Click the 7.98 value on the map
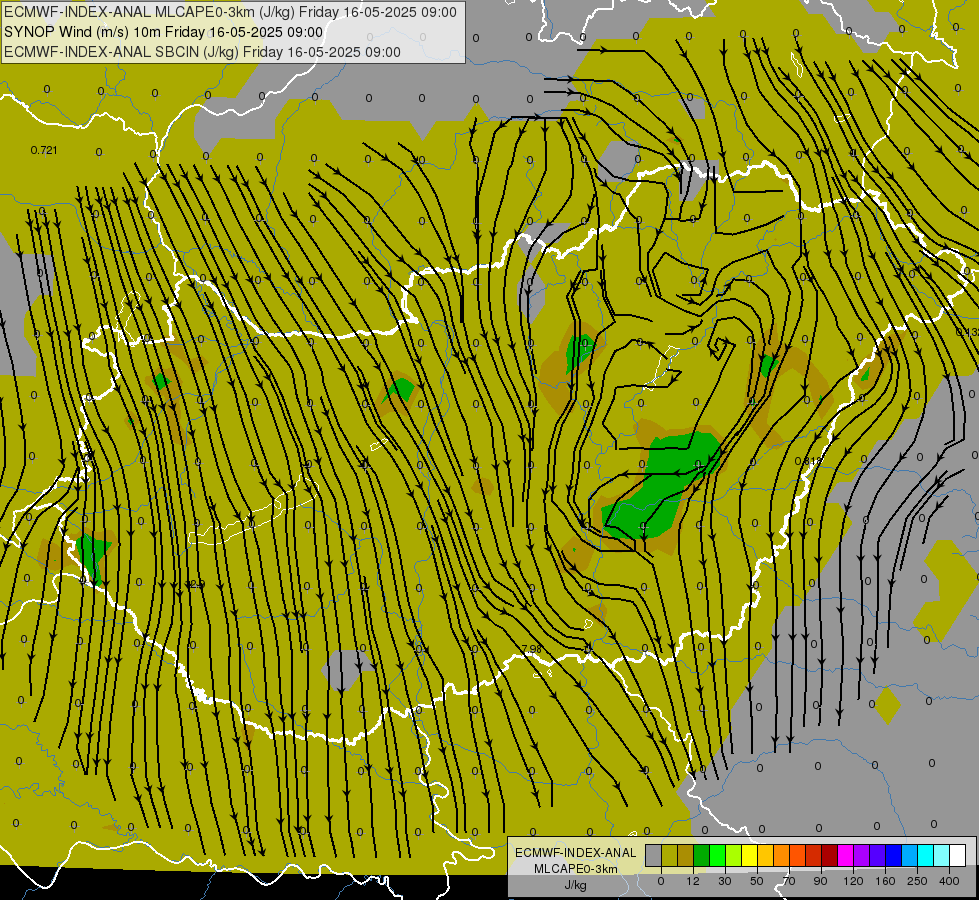This screenshot has height=900, width=979. 531,649
